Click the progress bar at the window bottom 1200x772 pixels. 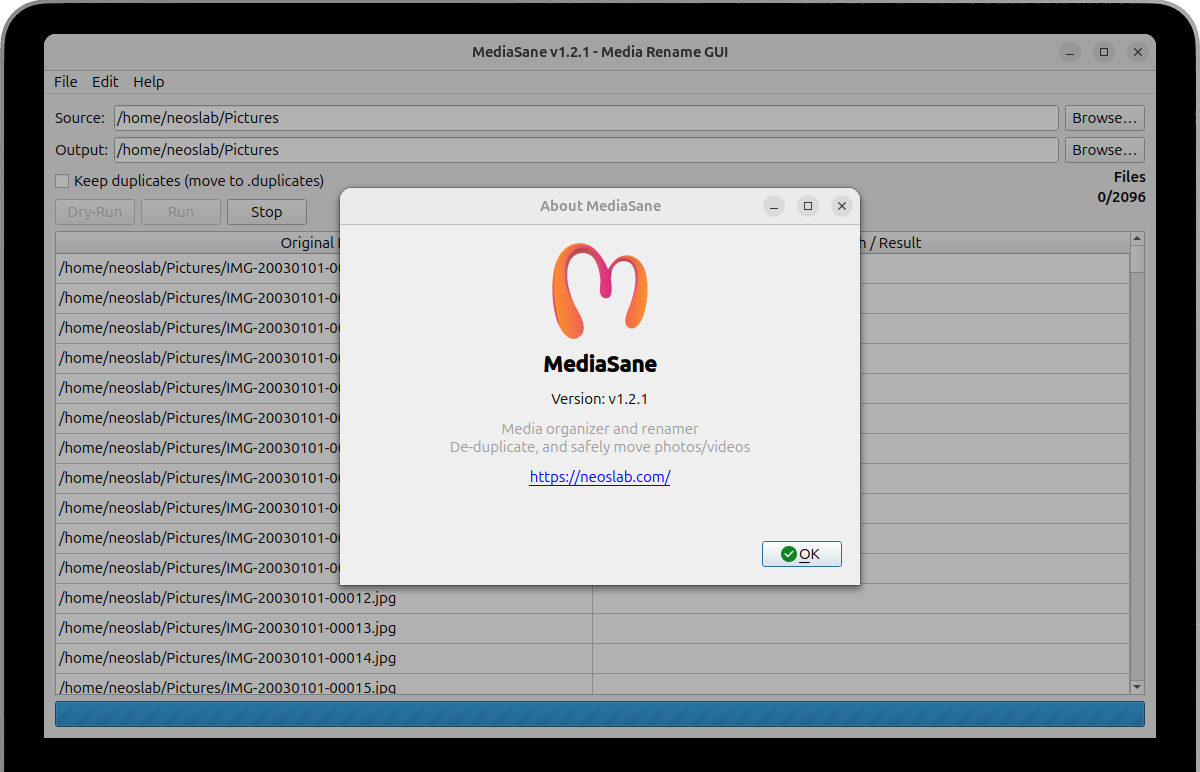coord(600,714)
